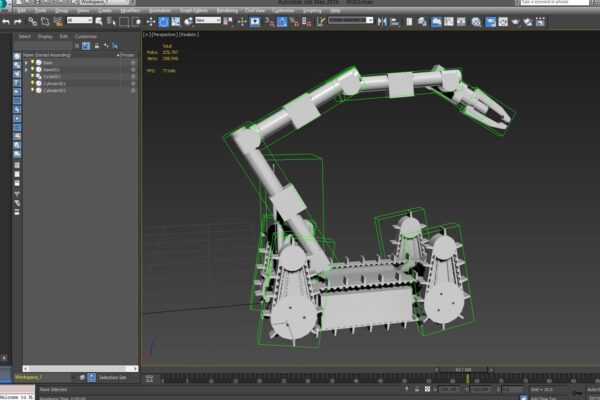Toggle the light bulb visibility of Cylinder001
Screen dimensions: 600x400
[33, 83]
